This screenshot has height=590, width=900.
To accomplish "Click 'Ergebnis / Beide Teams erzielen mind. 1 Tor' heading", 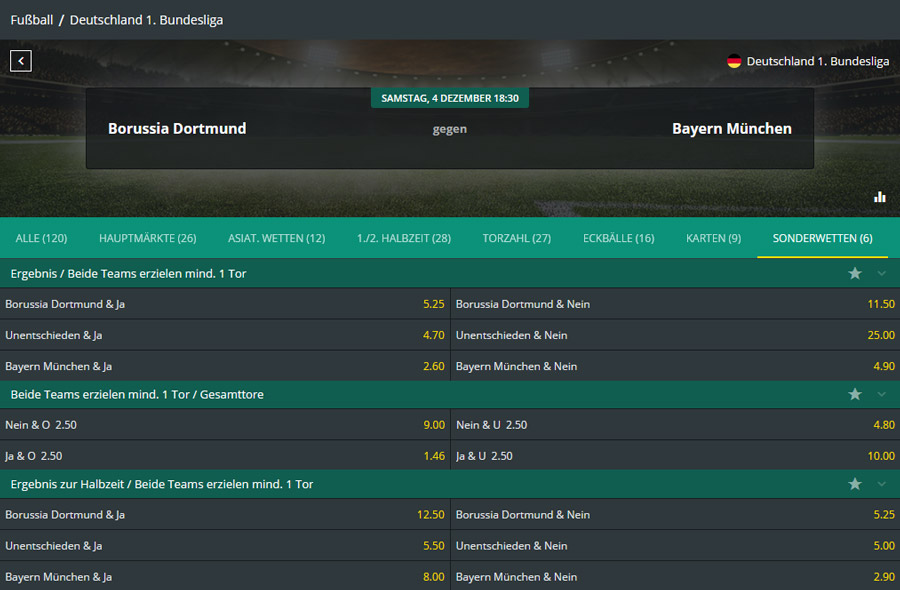I will [128, 274].
